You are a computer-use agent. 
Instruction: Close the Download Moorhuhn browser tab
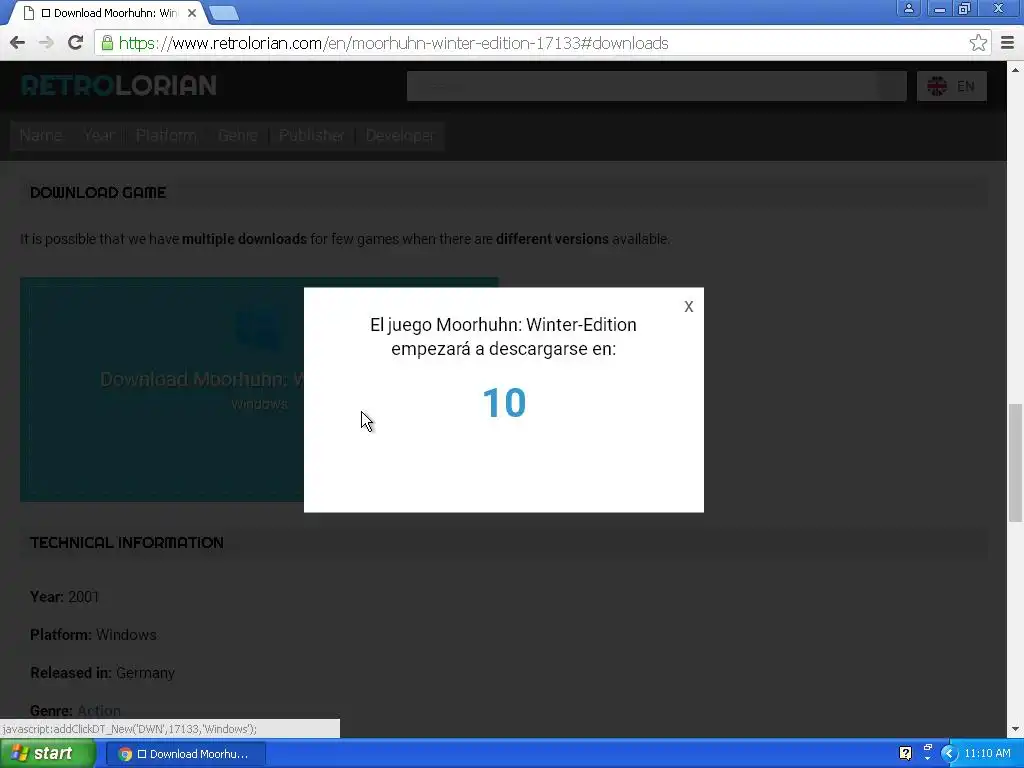[x=192, y=13]
